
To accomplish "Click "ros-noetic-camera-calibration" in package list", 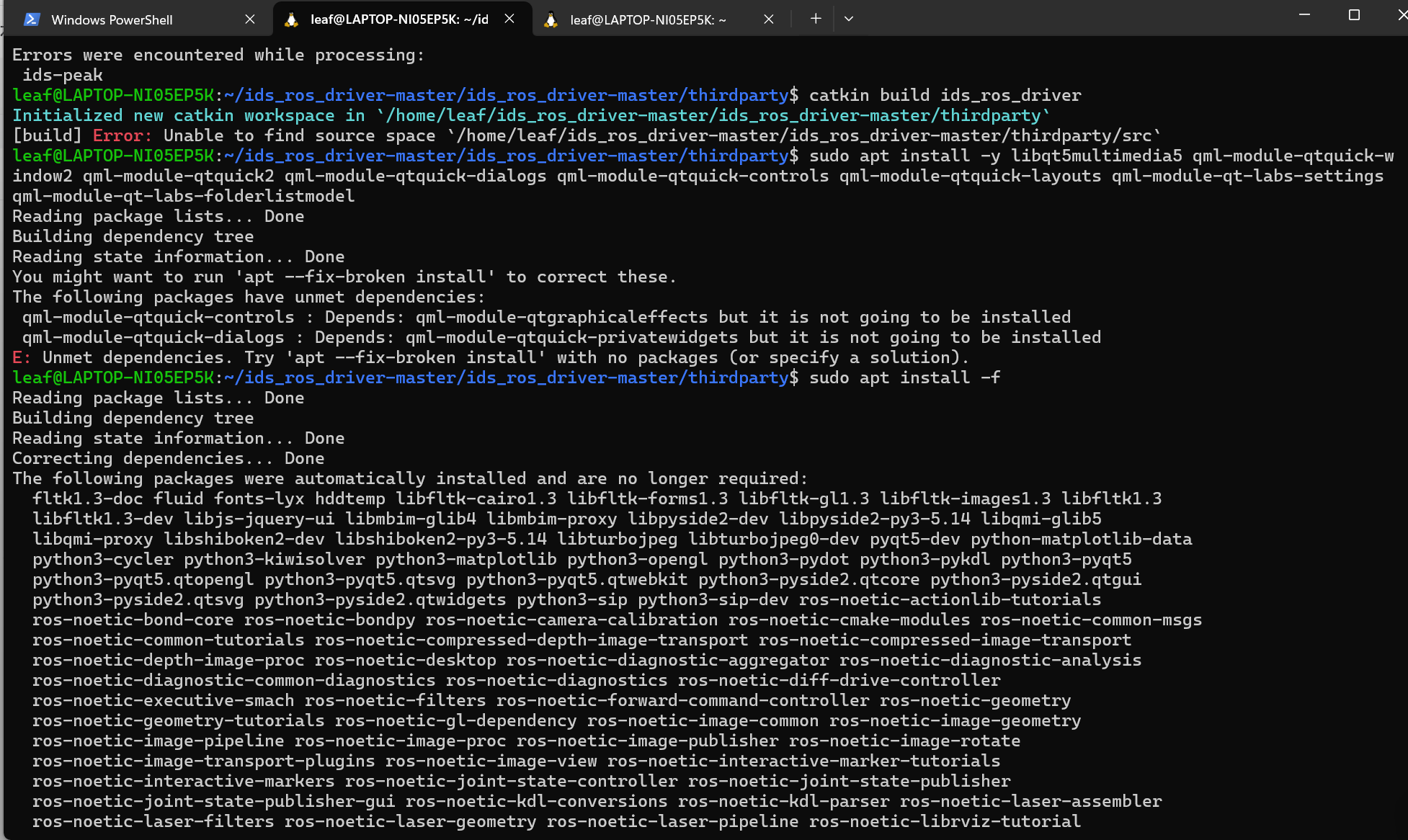I will [x=571, y=620].
